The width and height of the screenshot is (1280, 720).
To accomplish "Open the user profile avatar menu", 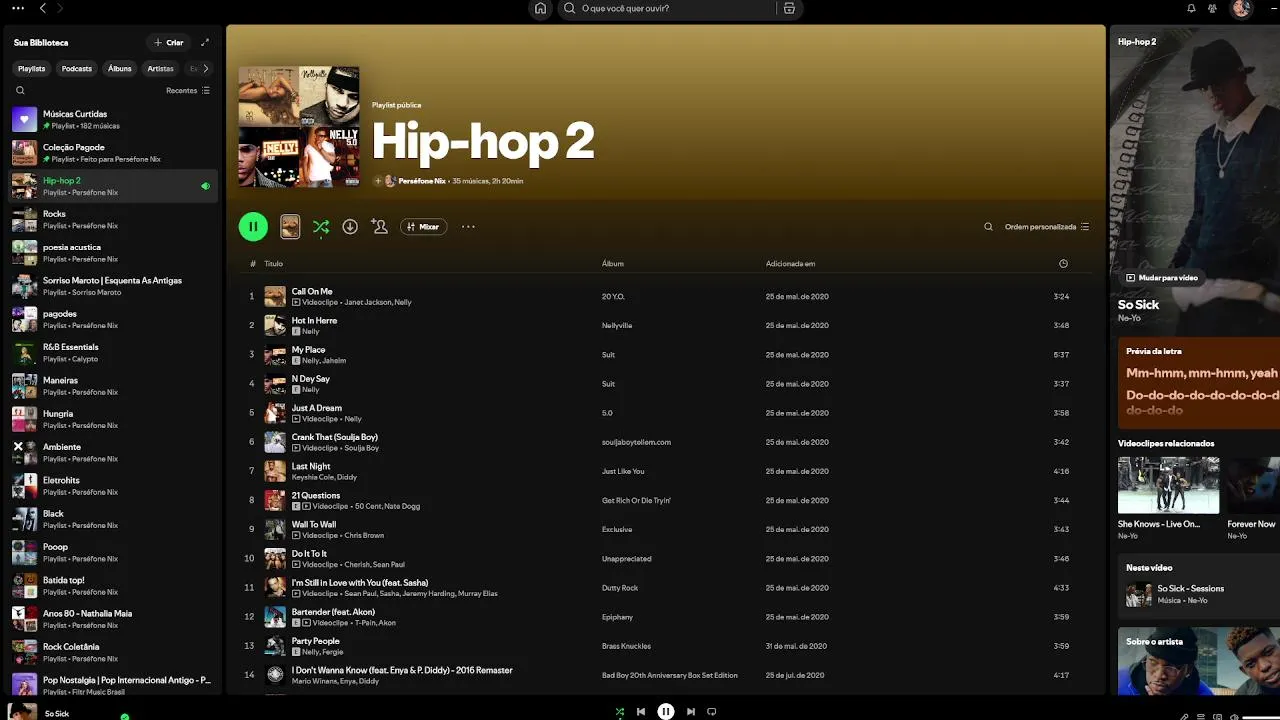I will click(1241, 8).
